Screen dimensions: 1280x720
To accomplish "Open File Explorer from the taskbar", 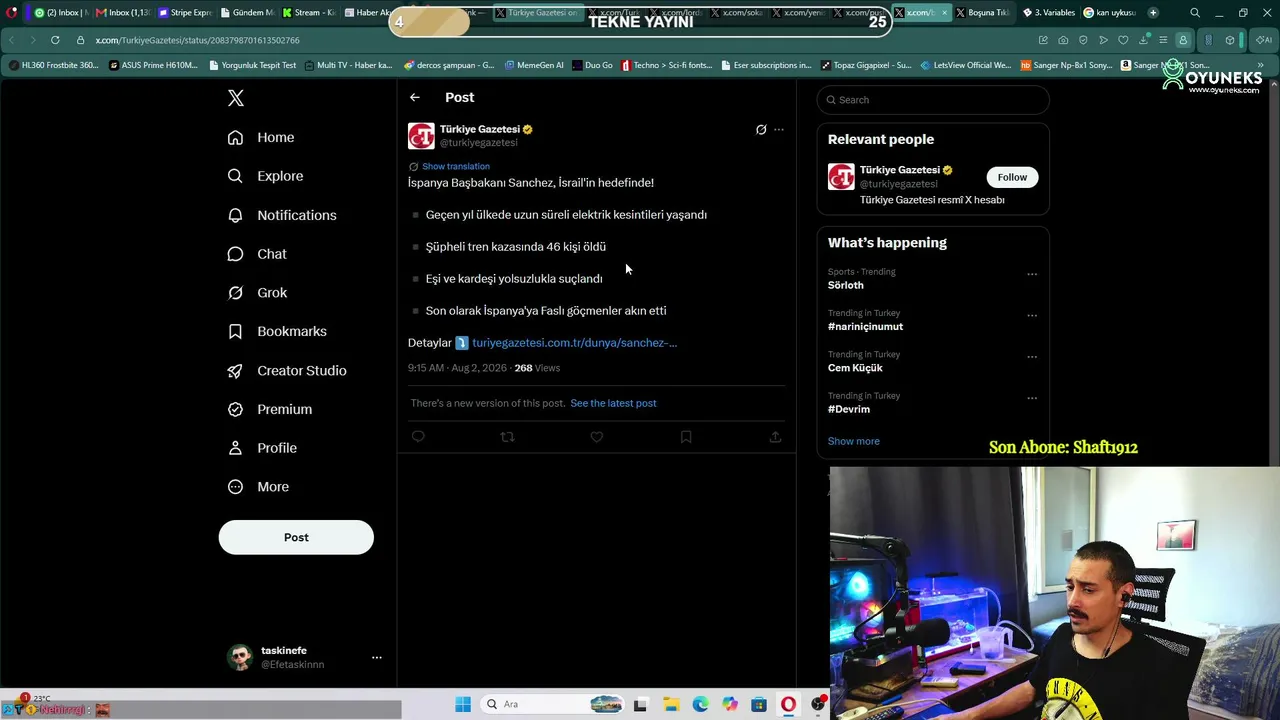I will click(x=670, y=704).
